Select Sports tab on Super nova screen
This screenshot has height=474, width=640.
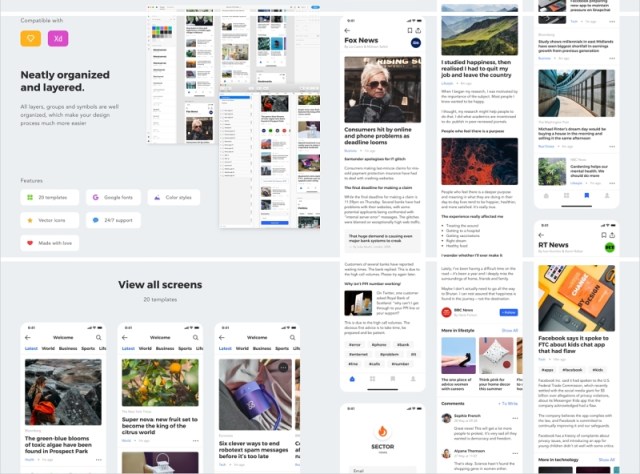pyautogui.click(x=185, y=349)
